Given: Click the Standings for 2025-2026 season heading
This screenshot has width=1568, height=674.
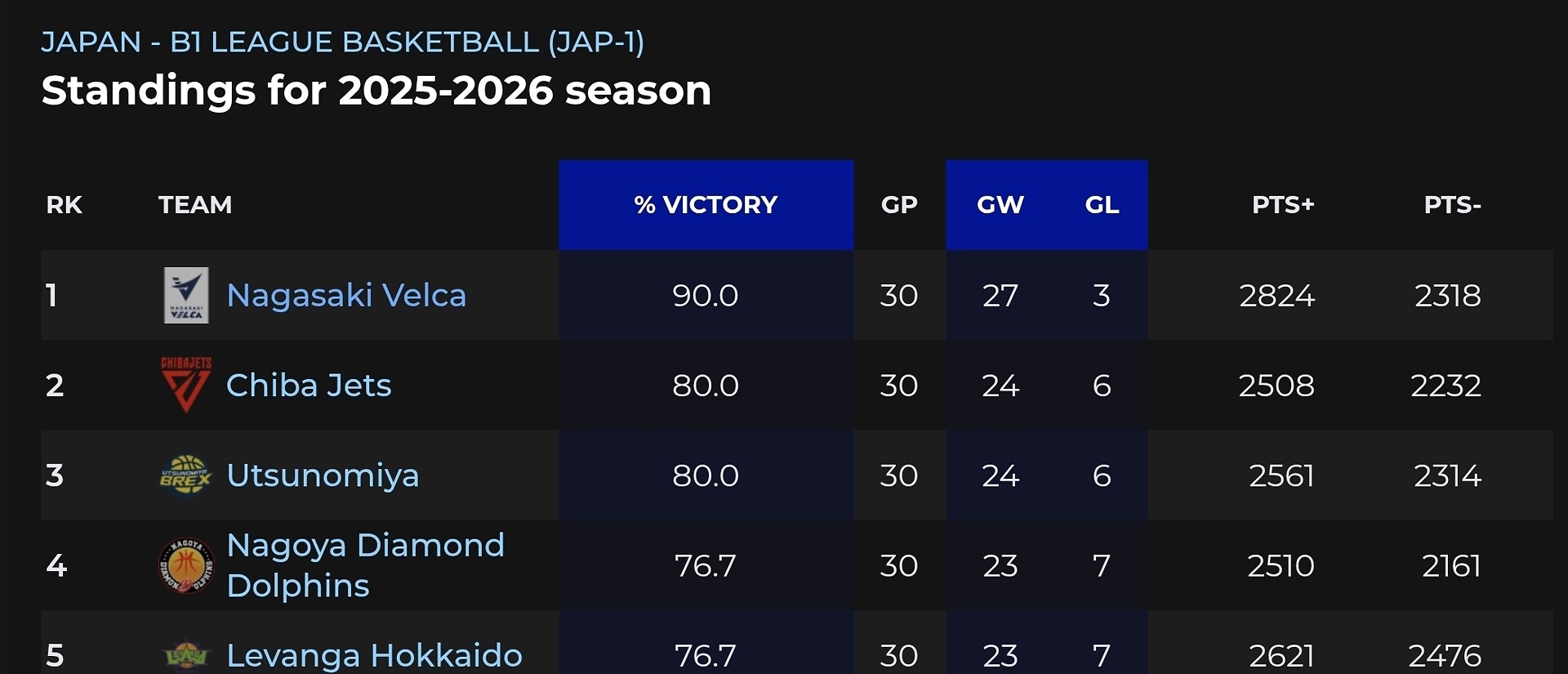Looking at the screenshot, I should 376,90.
